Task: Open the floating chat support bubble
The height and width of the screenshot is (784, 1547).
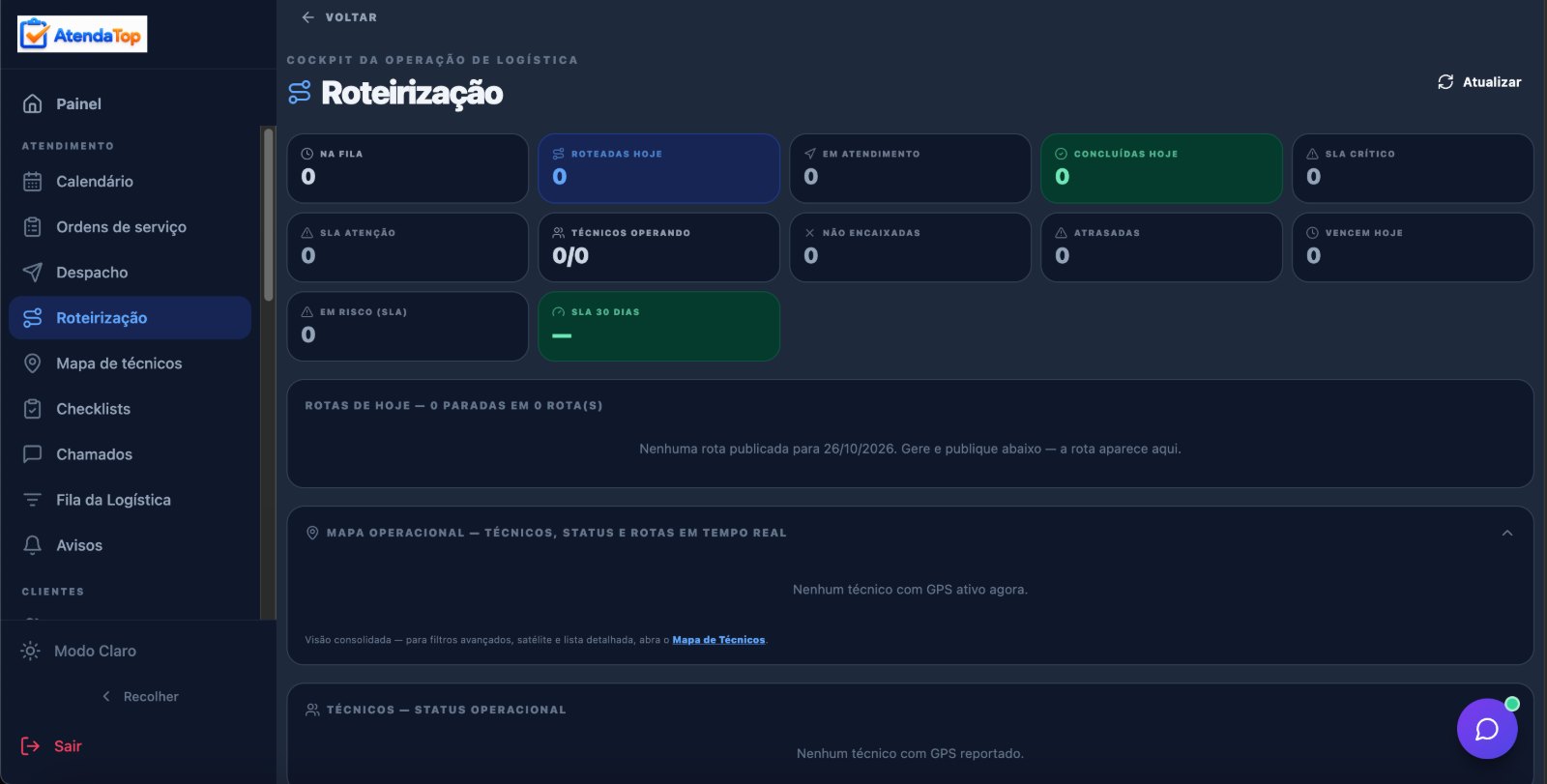Action: pos(1487,729)
